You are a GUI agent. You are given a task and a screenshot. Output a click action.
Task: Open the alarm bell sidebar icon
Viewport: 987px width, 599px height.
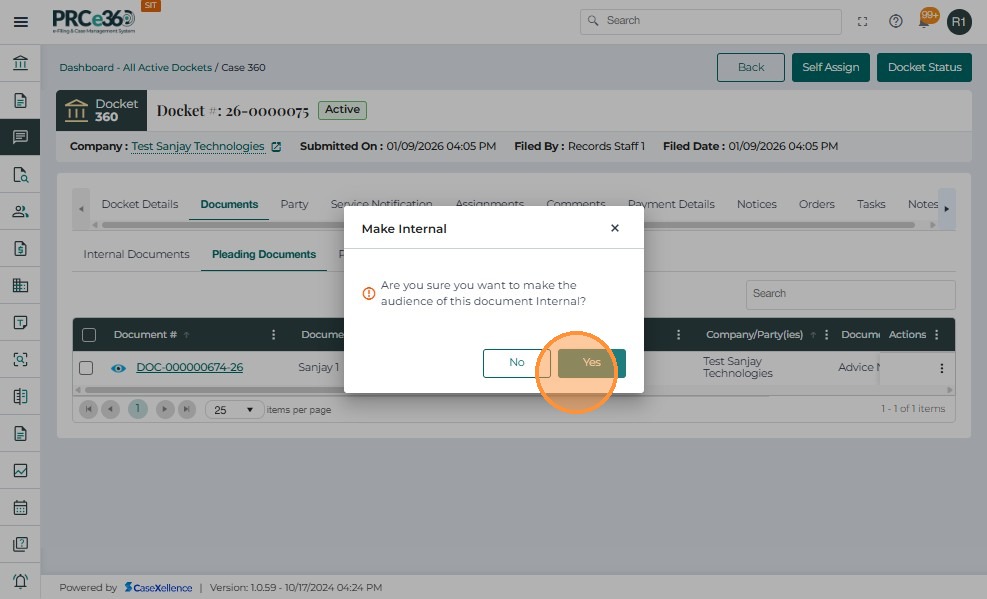pyautogui.click(x=20, y=581)
